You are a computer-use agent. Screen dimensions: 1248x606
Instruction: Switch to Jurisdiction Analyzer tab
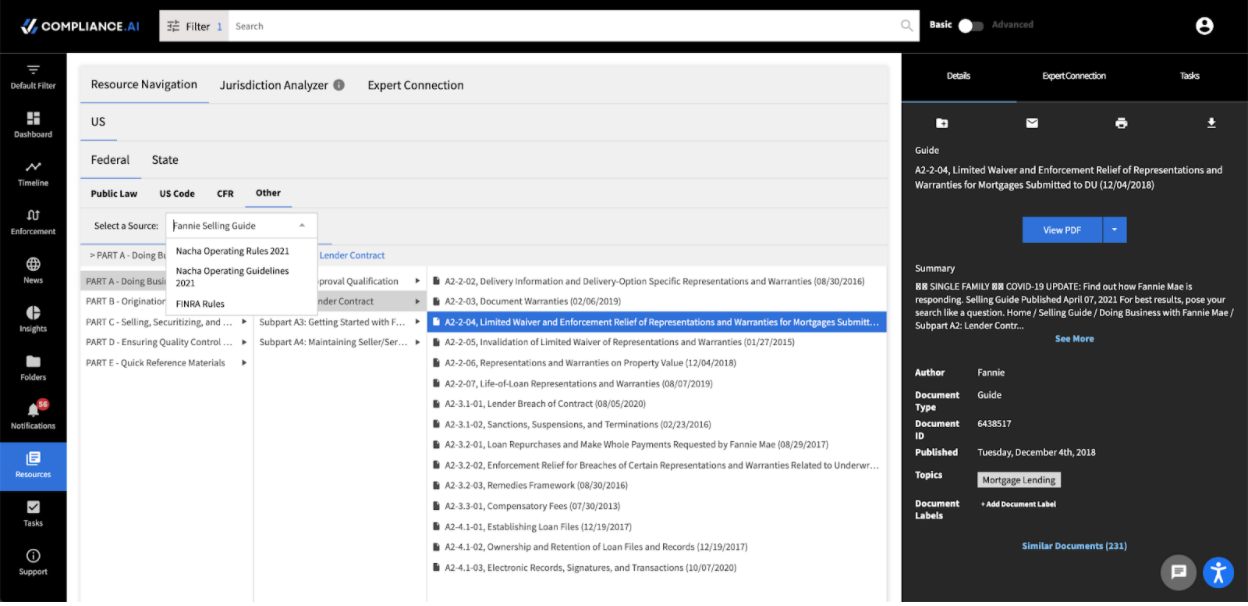274,85
